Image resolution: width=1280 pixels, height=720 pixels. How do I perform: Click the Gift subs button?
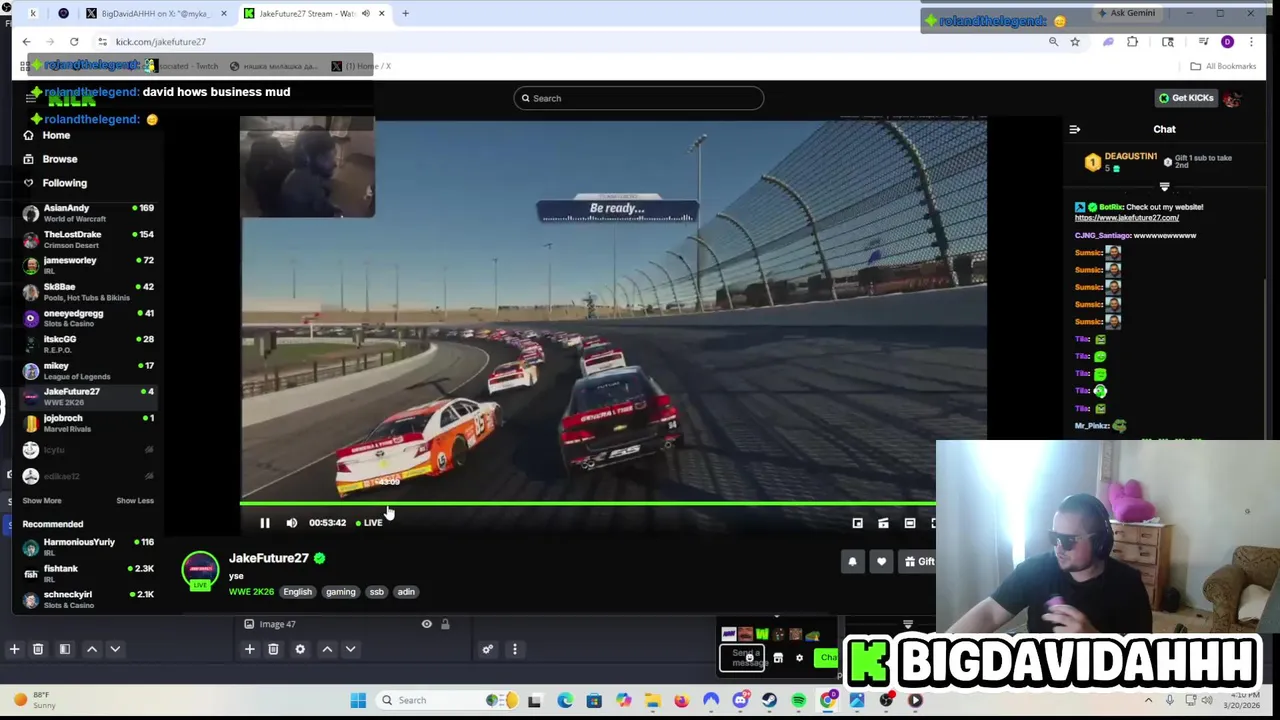tap(919, 562)
